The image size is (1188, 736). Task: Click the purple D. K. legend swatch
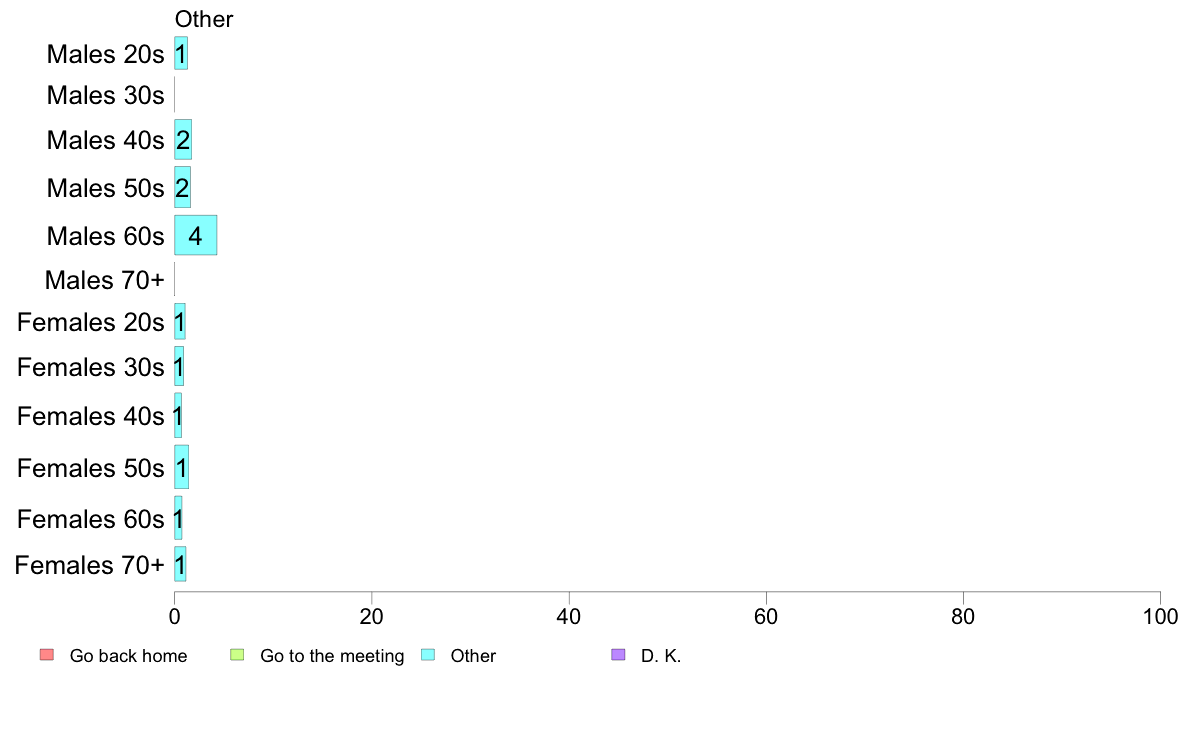point(618,654)
